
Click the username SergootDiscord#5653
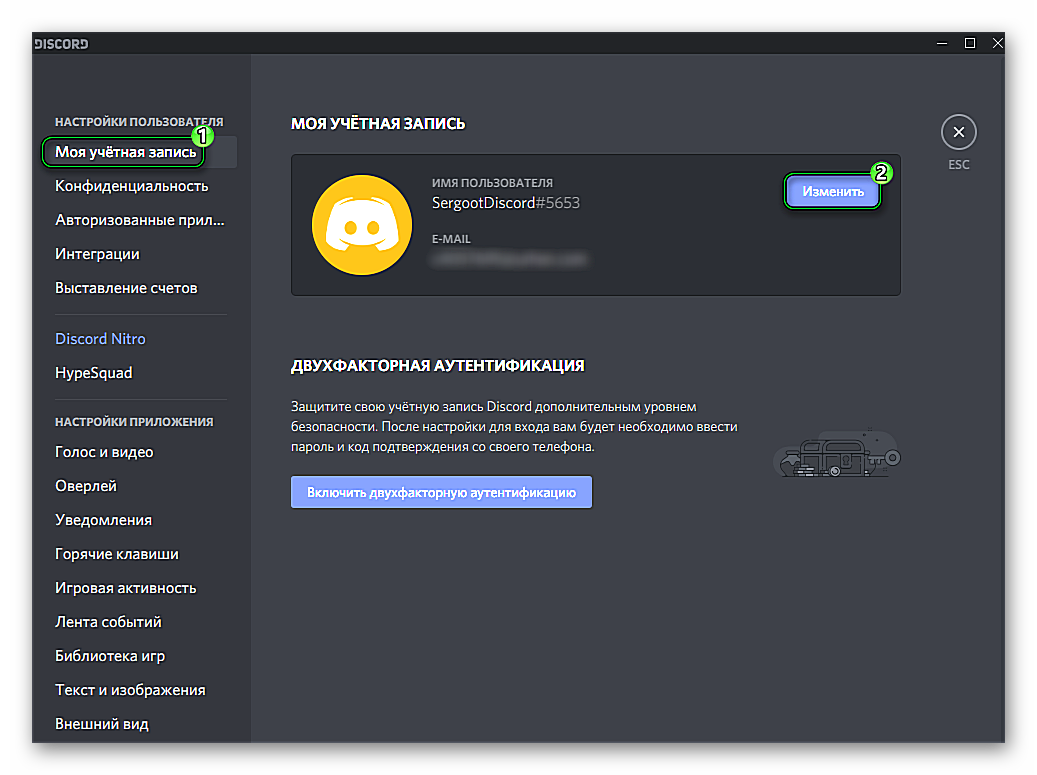pos(506,203)
